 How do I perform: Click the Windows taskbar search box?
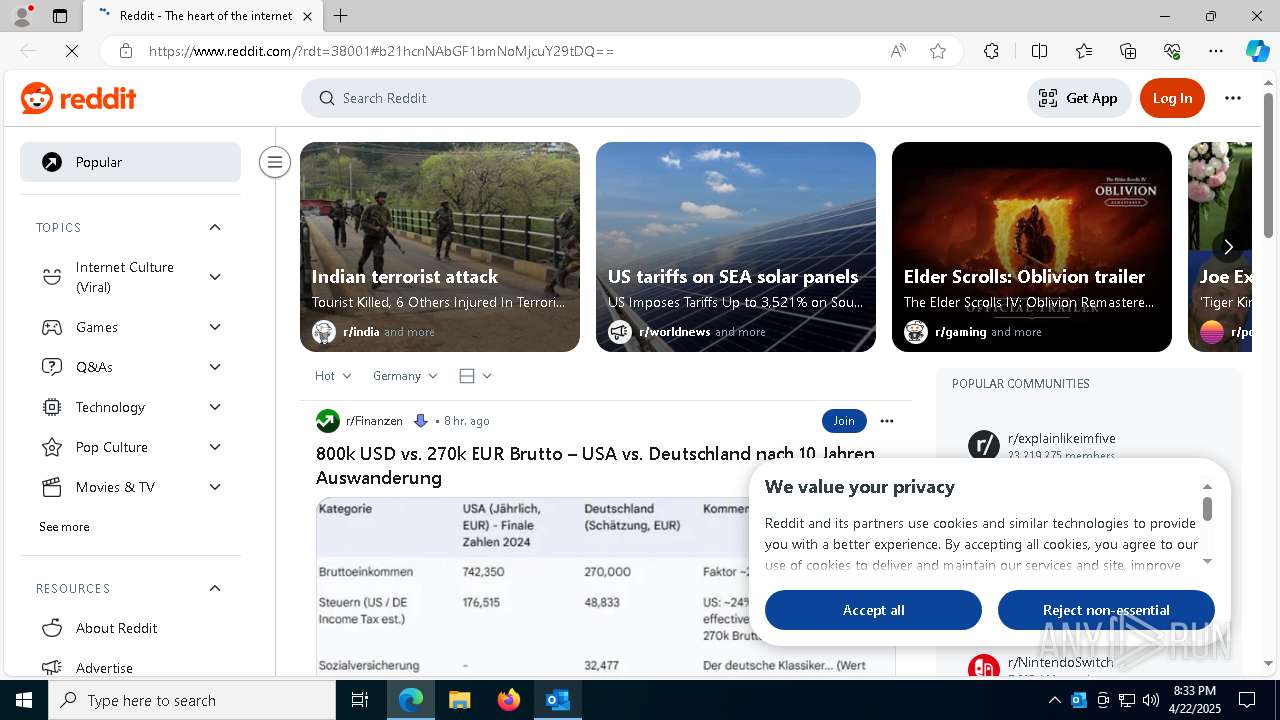pos(192,700)
